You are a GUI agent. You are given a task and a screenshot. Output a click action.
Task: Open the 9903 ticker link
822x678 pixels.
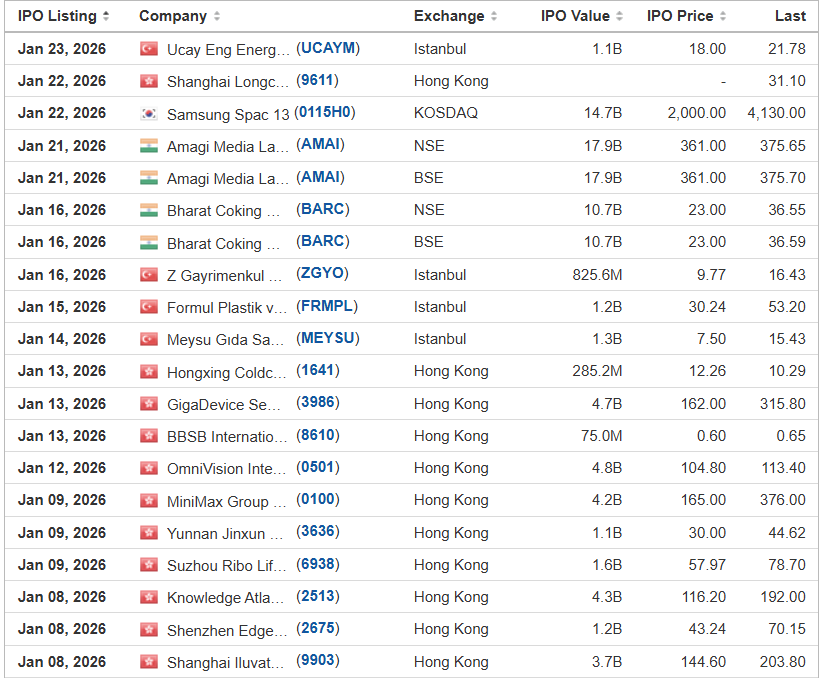point(318,660)
